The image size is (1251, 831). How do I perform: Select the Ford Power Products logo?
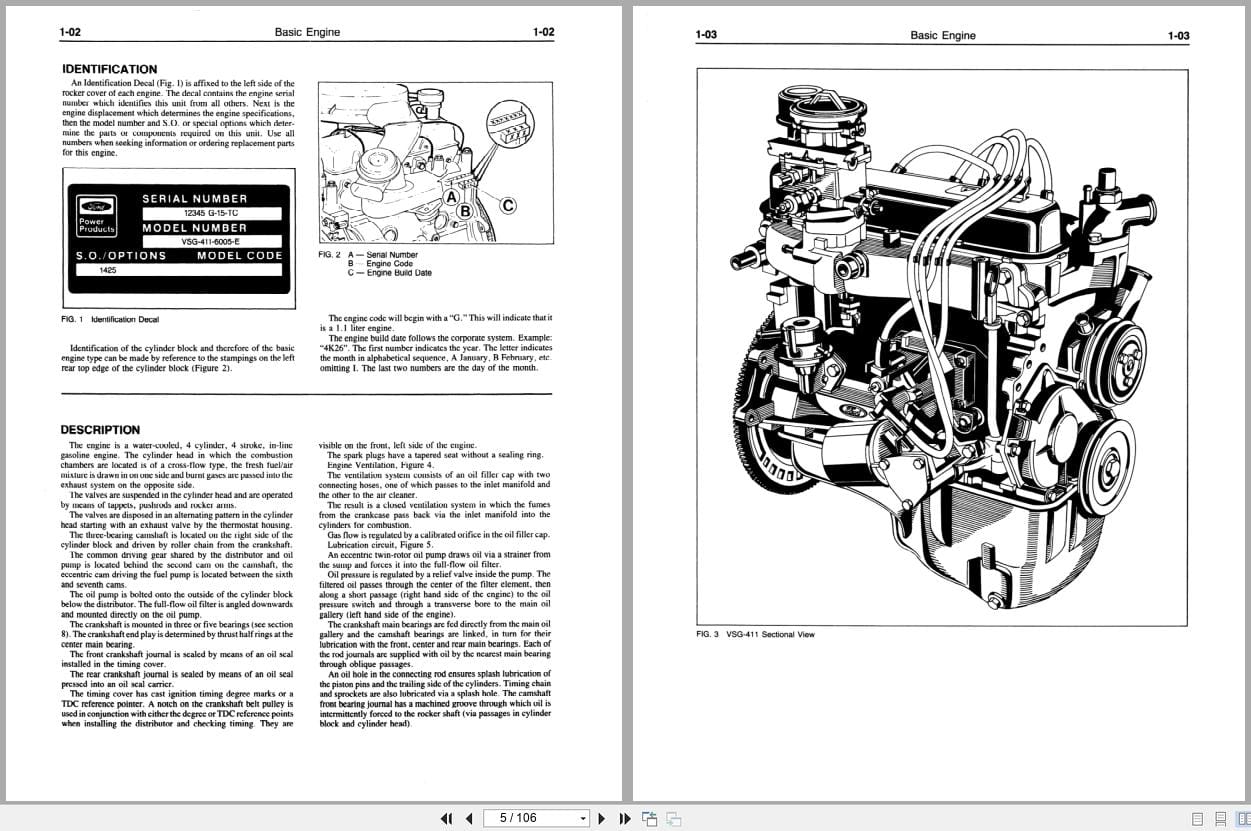tap(97, 213)
